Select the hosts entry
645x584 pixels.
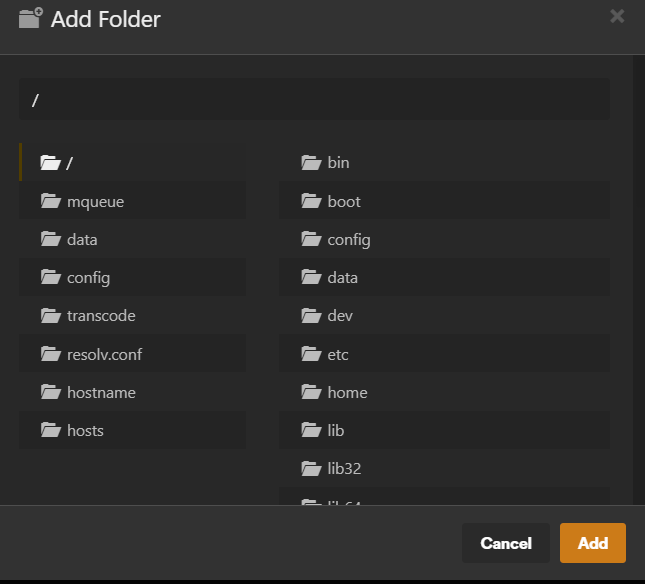point(132,430)
